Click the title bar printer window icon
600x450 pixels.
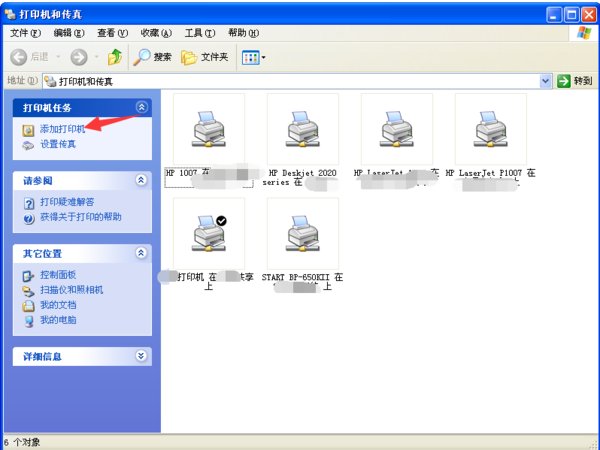point(10,14)
